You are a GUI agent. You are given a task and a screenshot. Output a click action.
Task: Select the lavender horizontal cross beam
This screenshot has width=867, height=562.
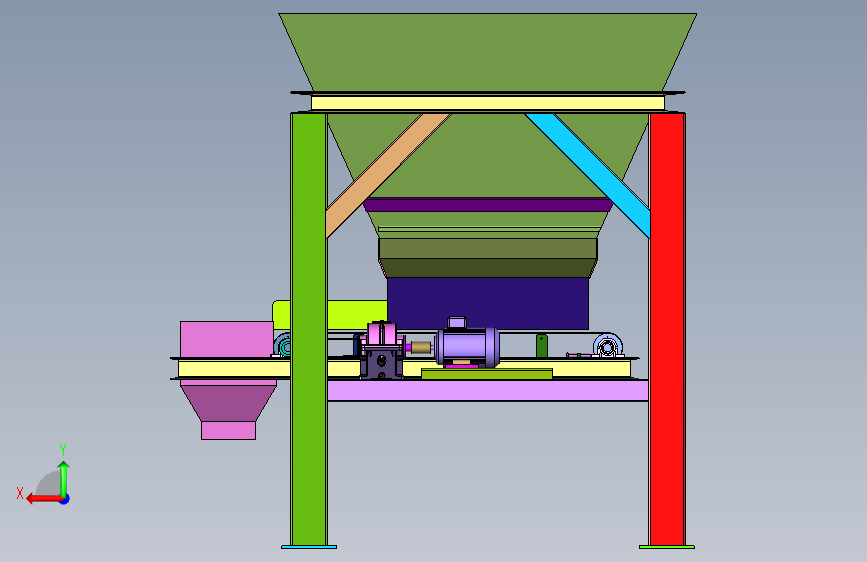488,390
